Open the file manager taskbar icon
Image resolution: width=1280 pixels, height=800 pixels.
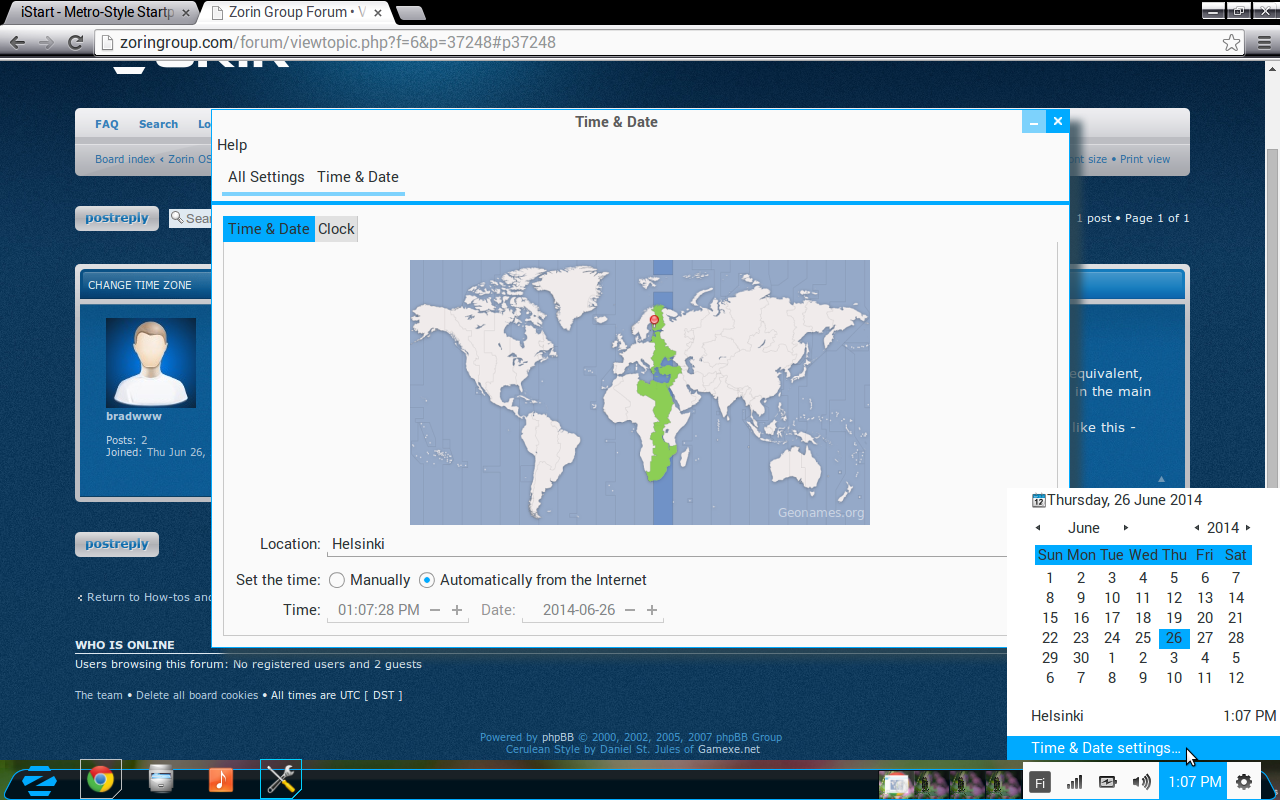pos(160,780)
